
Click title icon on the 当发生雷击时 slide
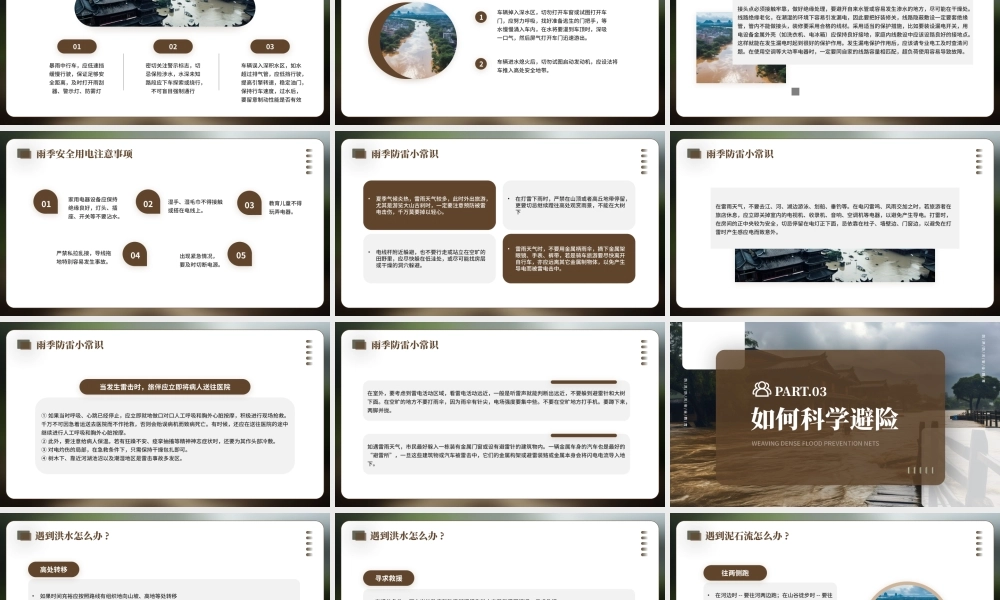pyautogui.click(x=24, y=344)
